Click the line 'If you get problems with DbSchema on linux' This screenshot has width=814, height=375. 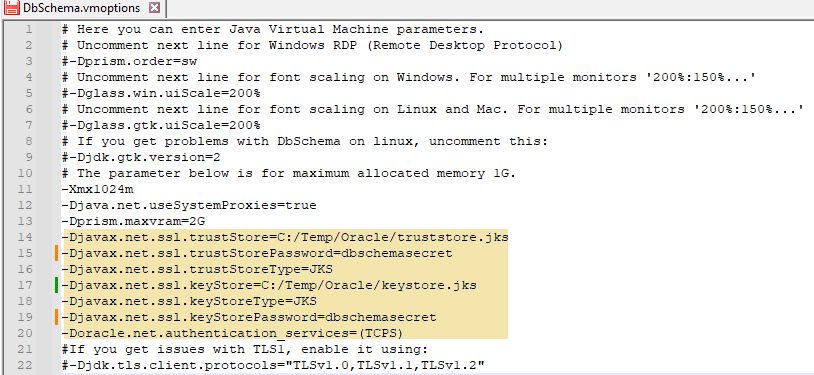click(304, 142)
